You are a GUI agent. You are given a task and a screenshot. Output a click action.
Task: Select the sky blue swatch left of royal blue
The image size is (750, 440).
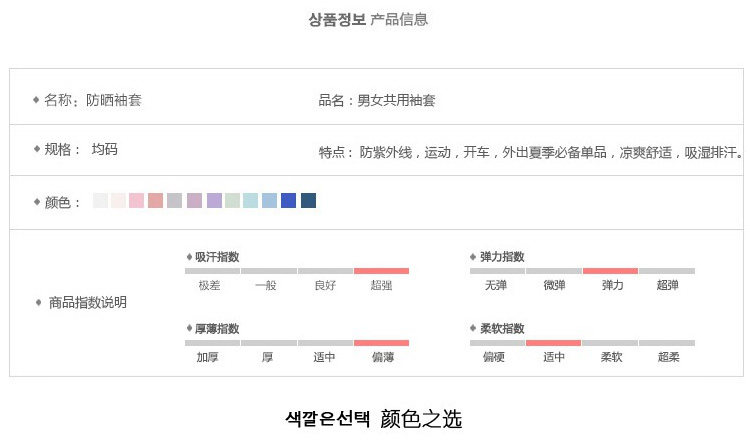coord(269,201)
